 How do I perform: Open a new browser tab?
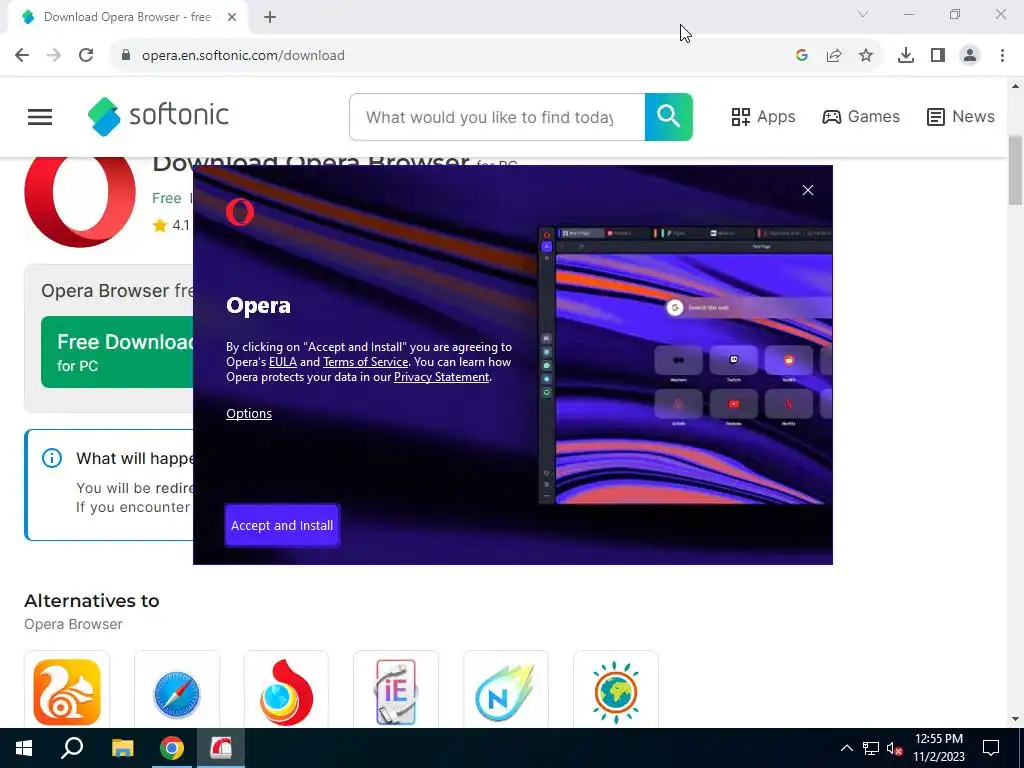(x=270, y=17)
